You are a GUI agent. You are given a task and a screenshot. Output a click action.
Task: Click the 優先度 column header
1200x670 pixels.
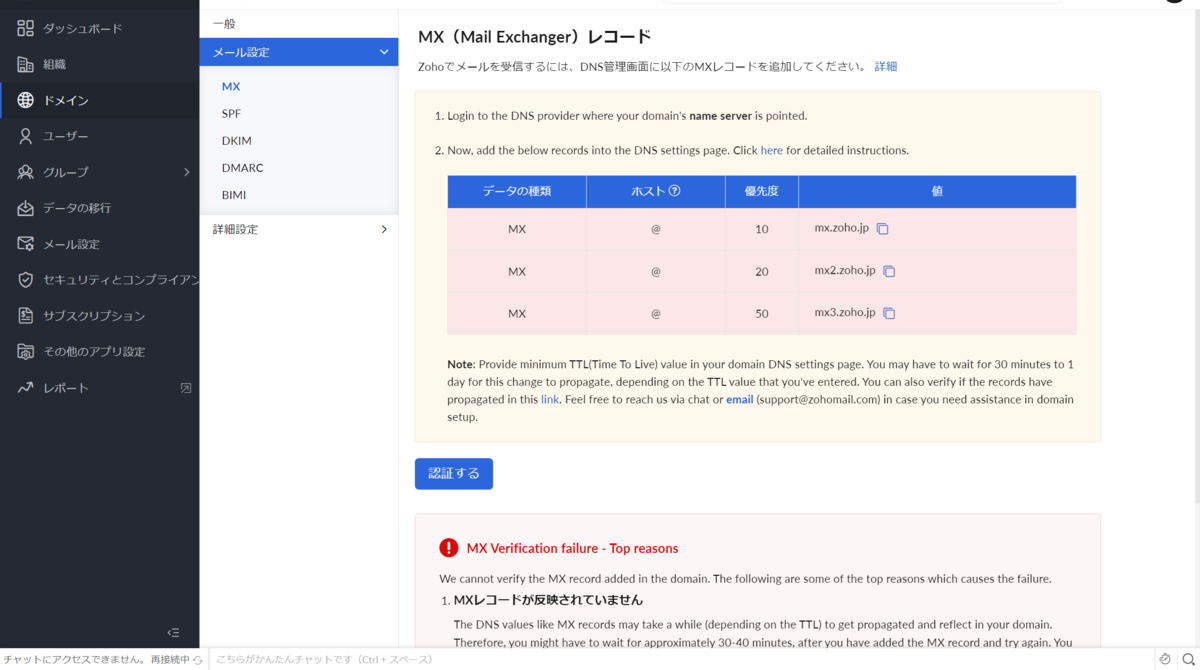click(x=762, y=191)
